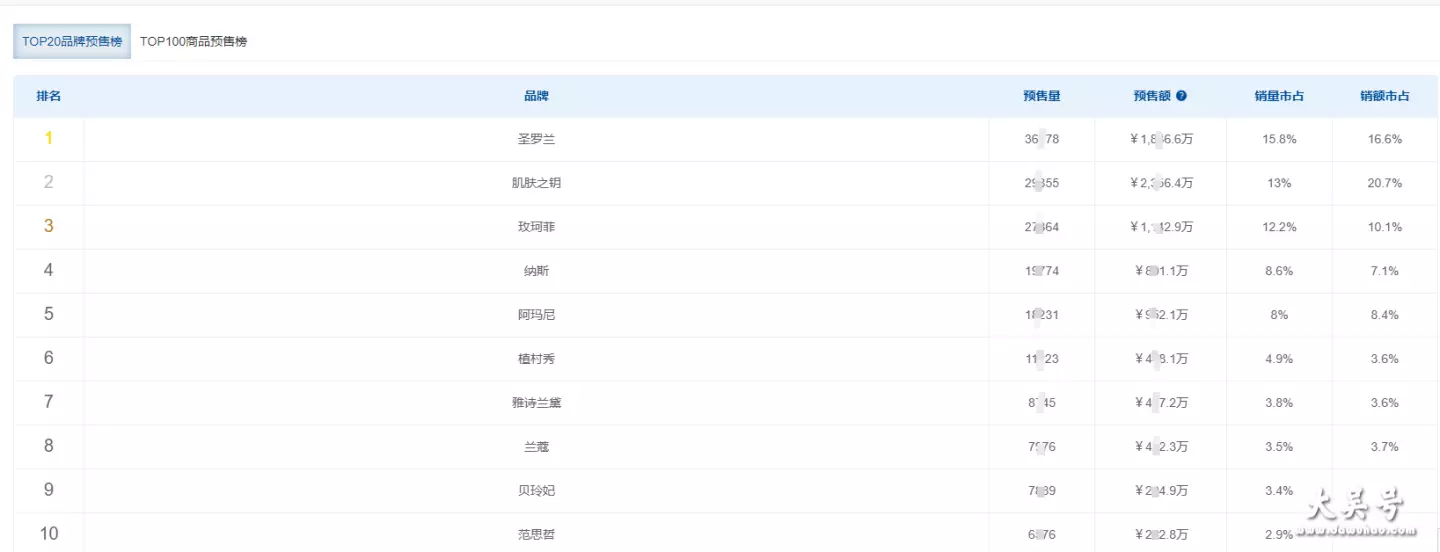Select brand 玫珂菲
The image size is (1440, 552).
tap(537, 228)
